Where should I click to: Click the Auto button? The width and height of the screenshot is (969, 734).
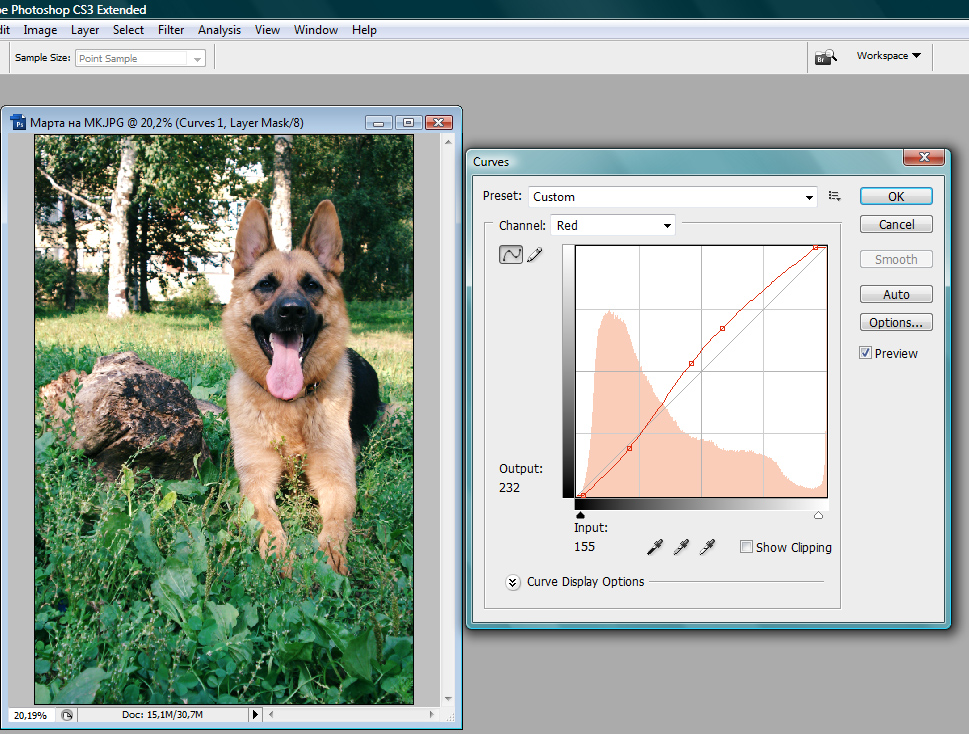click(895, 294)
